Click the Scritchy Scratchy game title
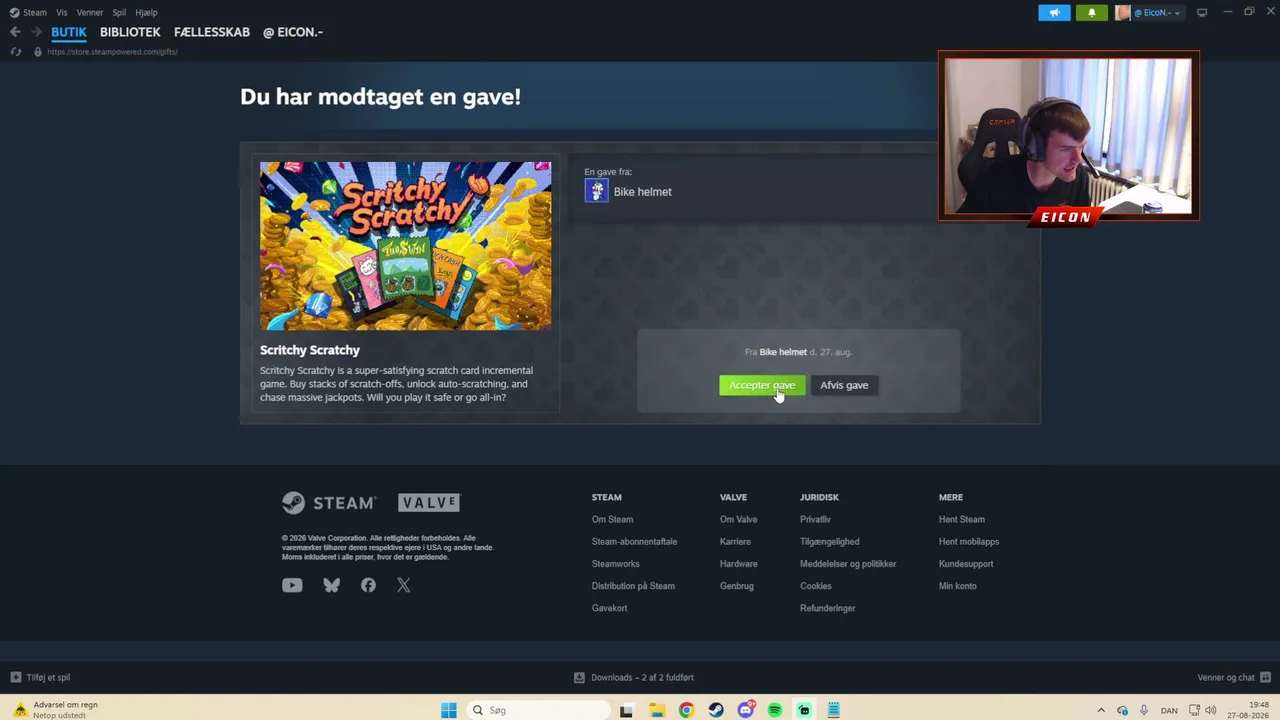 tap(310, 350)
